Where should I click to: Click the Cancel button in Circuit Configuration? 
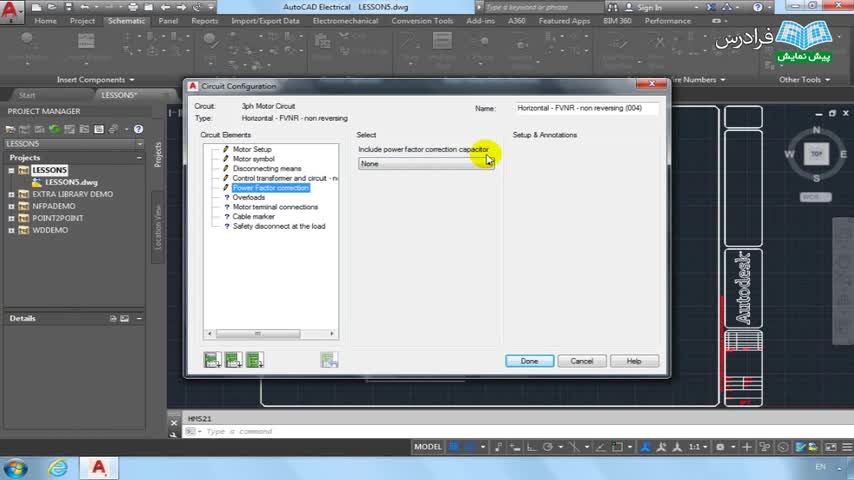(x=582, y=361)
